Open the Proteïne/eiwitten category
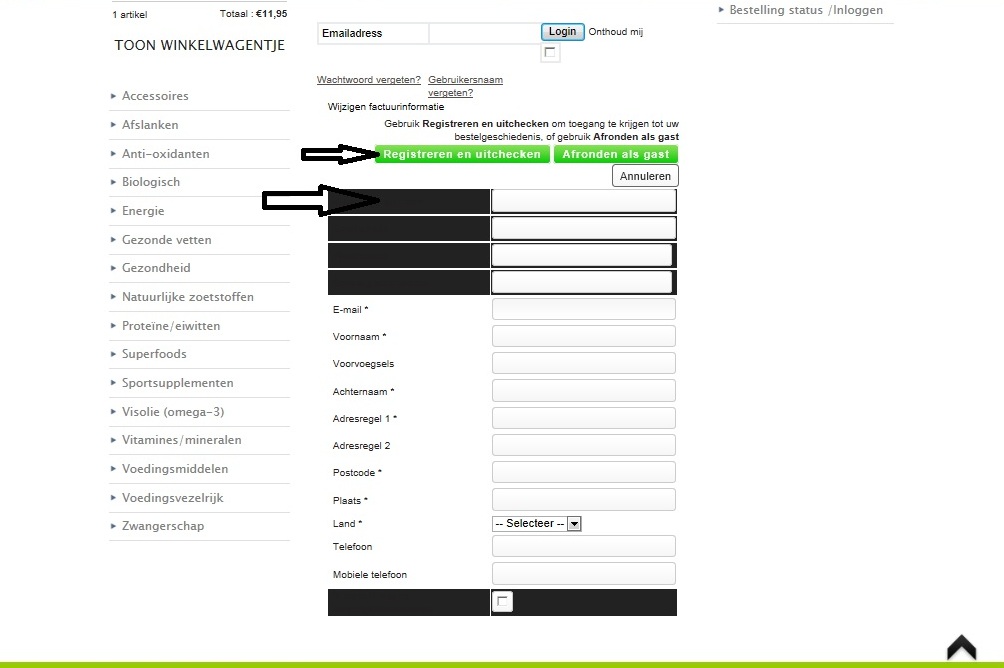 click(171, 325)
